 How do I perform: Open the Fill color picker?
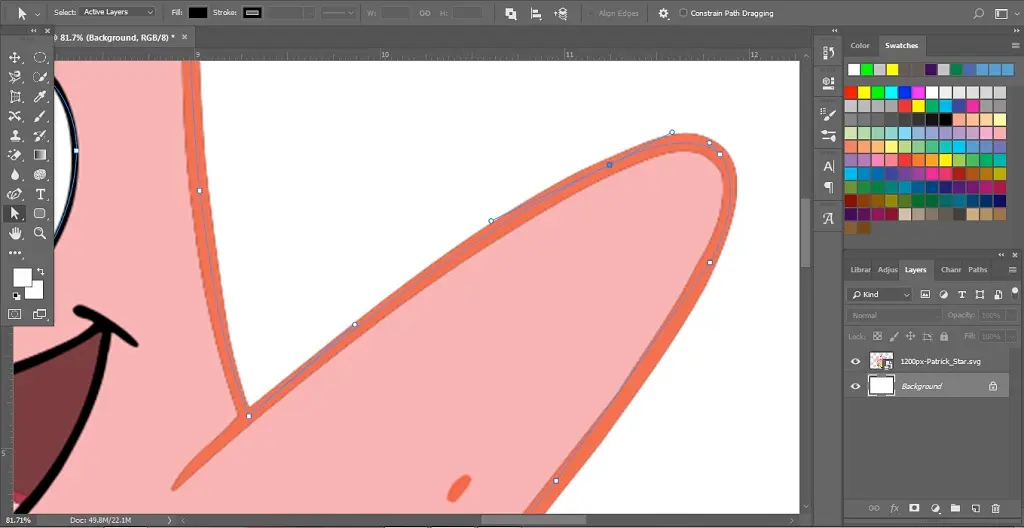point(198,13)
